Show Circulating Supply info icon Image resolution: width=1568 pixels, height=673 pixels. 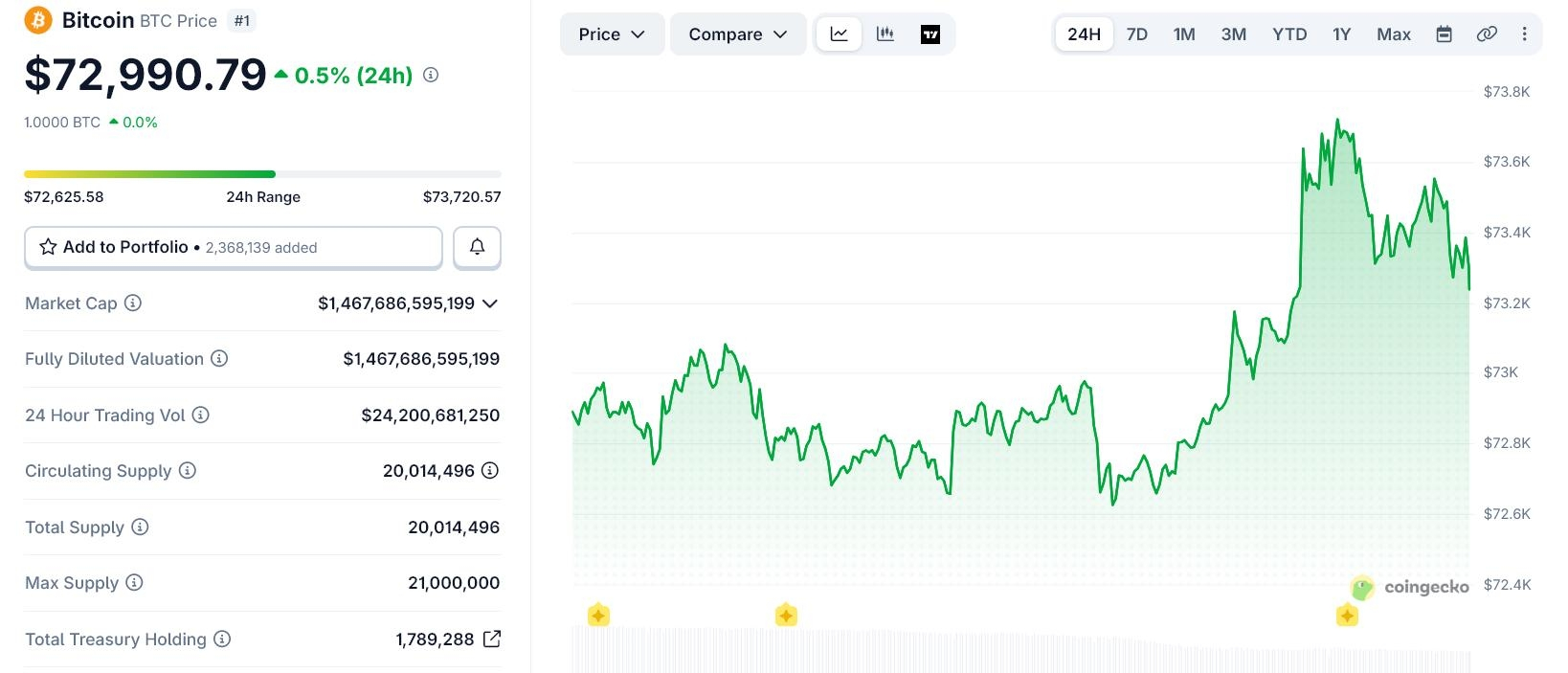coord(188,470)
